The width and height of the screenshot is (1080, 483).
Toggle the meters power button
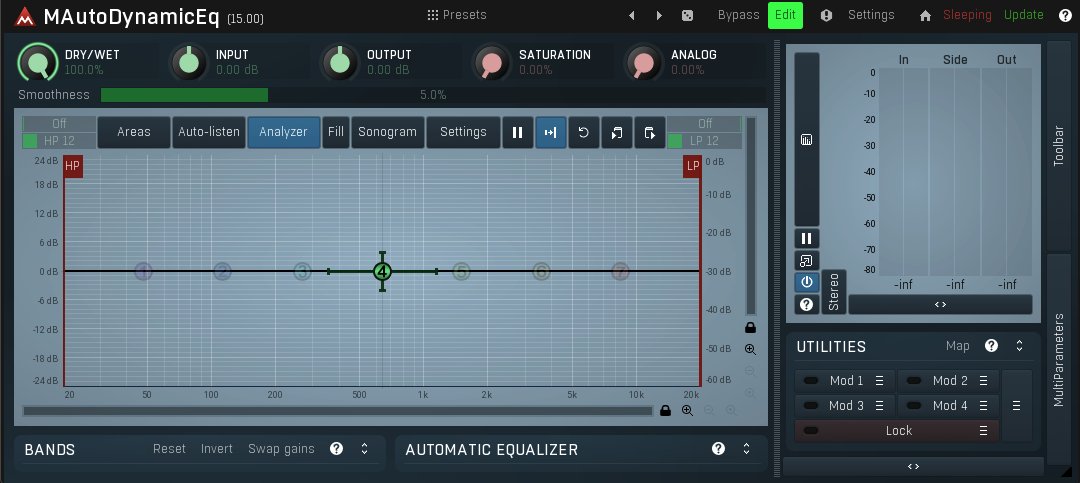pos(807,282)
